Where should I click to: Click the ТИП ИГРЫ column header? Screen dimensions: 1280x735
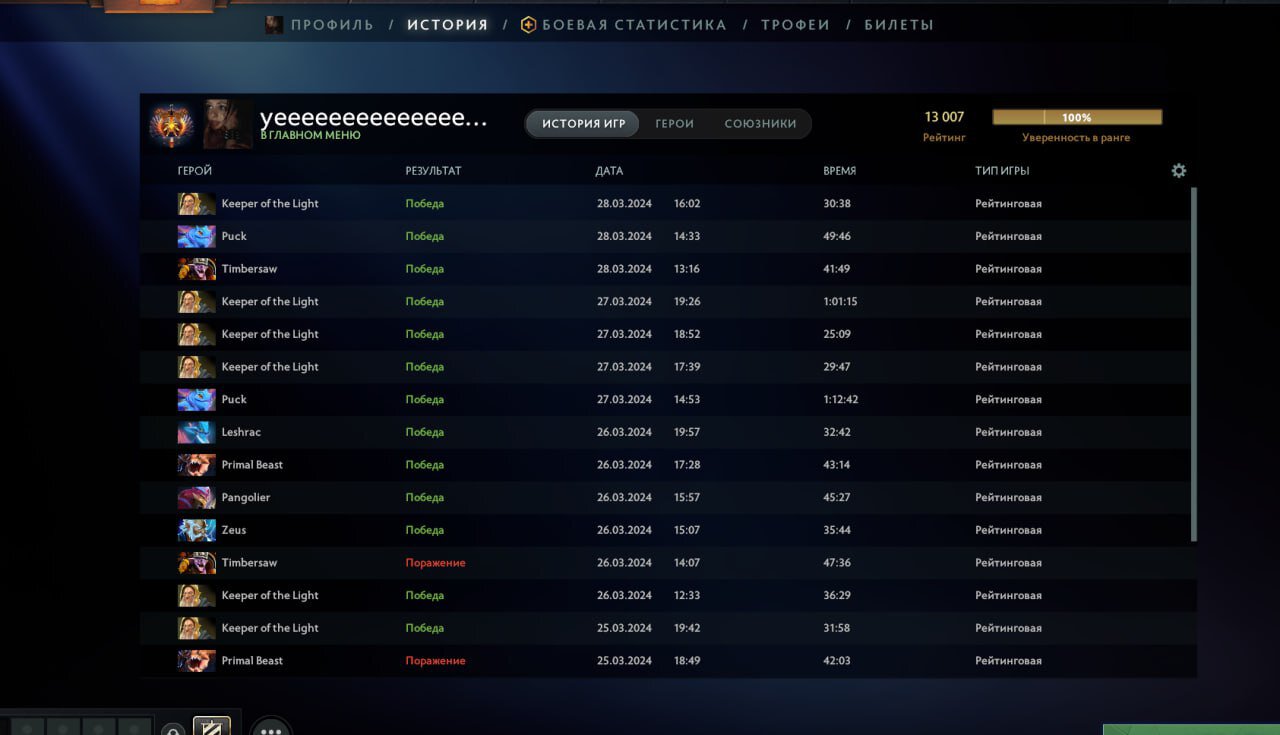point(1002,171)
